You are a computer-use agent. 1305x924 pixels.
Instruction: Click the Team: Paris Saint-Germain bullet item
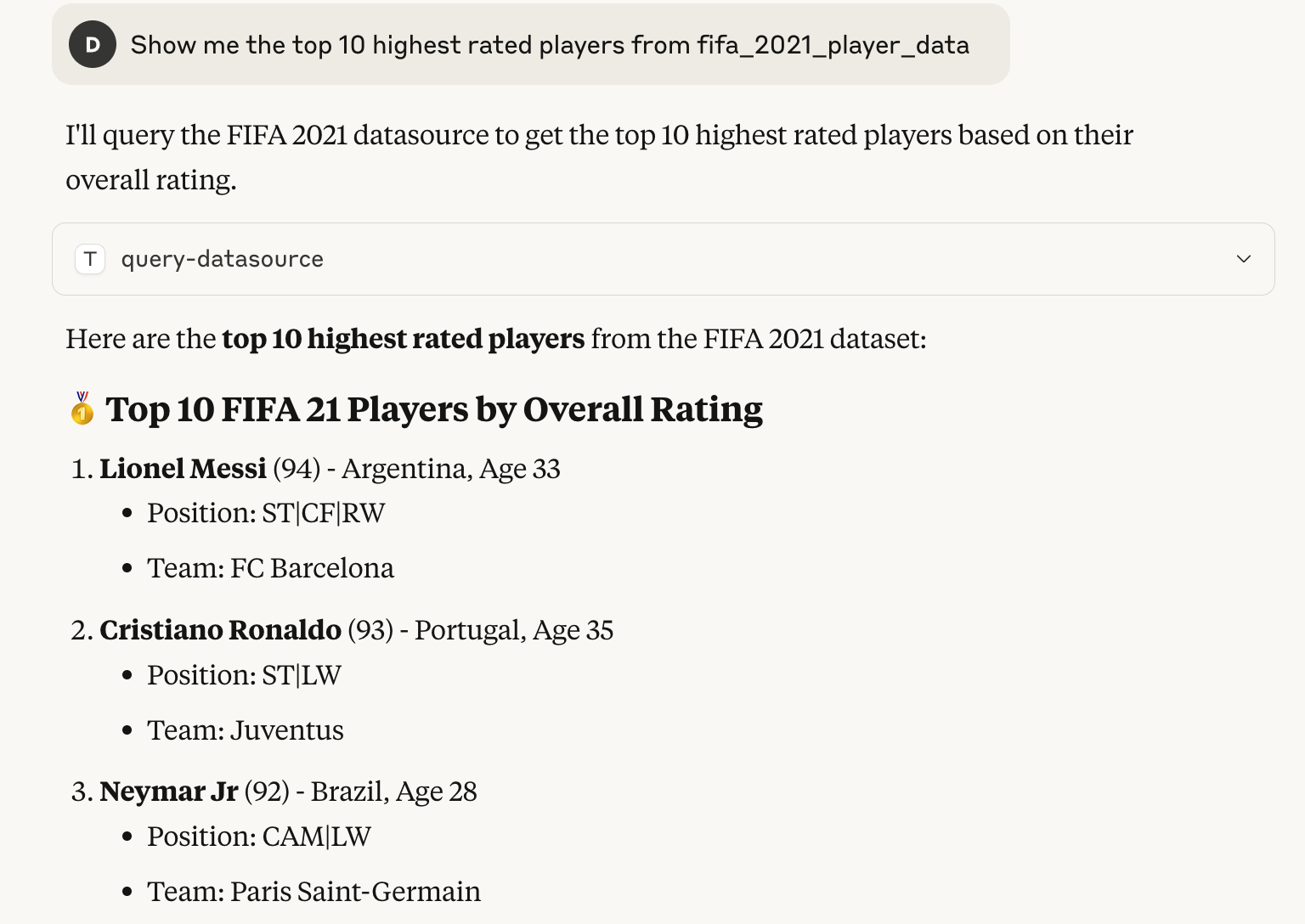[314, 891]
